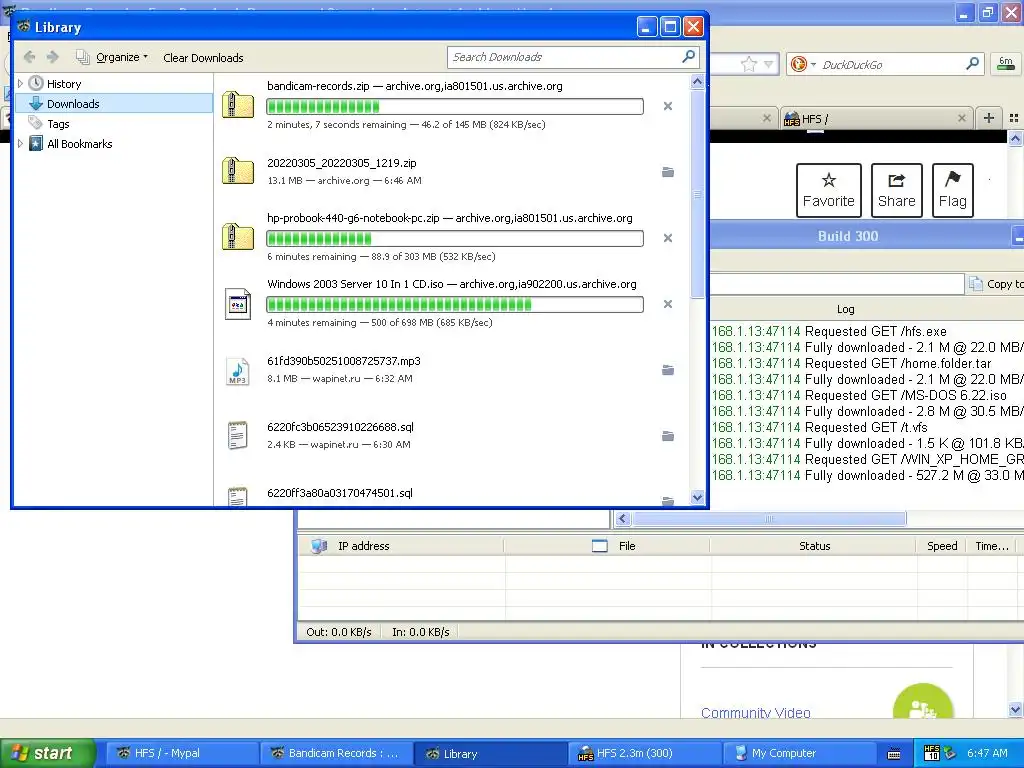
Task: Sort by IP address column header
Action: point(401,546)
